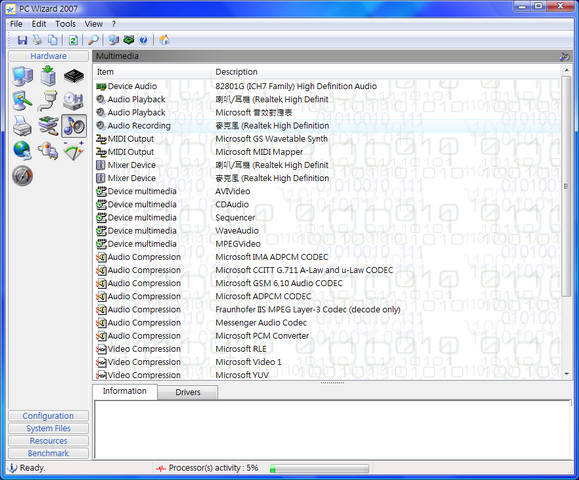This screenshot has height=480, width=579.
Task: Open the round speedometer icon
Action: pyautogui.click(x=23, y=176)
